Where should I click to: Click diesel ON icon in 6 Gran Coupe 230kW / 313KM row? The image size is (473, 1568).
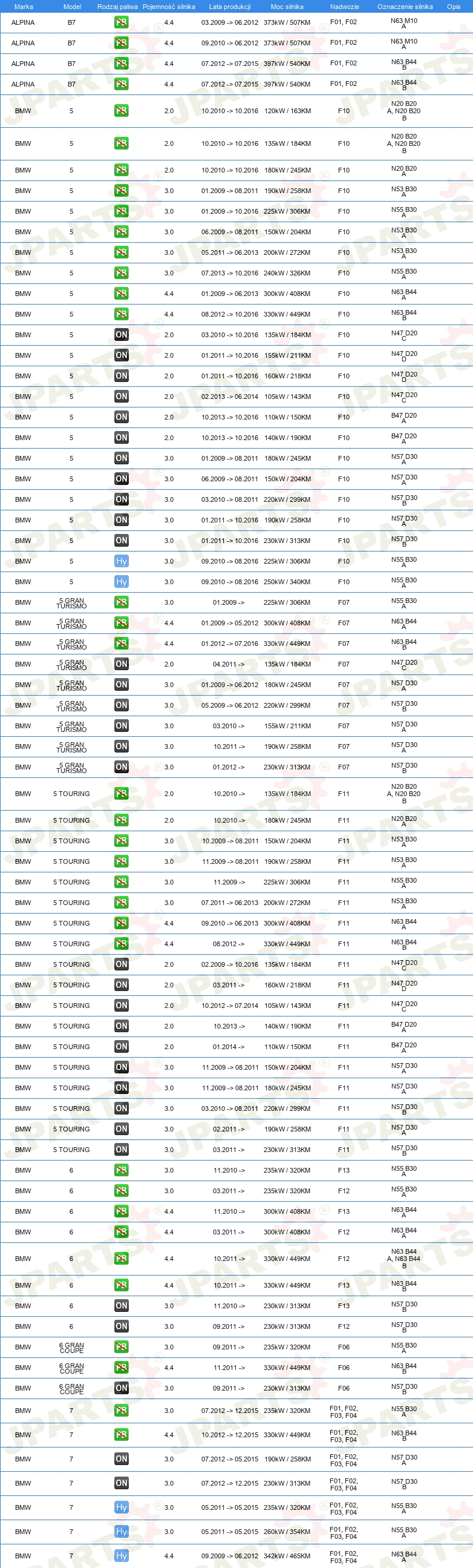[122, 1388]
